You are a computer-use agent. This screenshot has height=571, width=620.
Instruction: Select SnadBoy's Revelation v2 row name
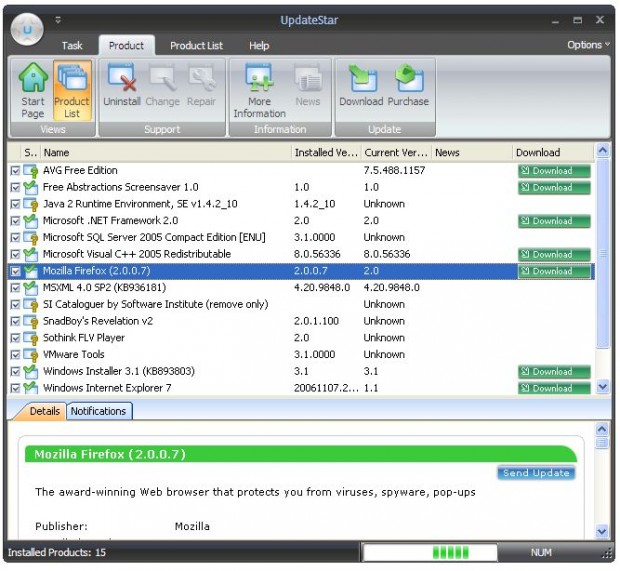(x=98, y=321)
